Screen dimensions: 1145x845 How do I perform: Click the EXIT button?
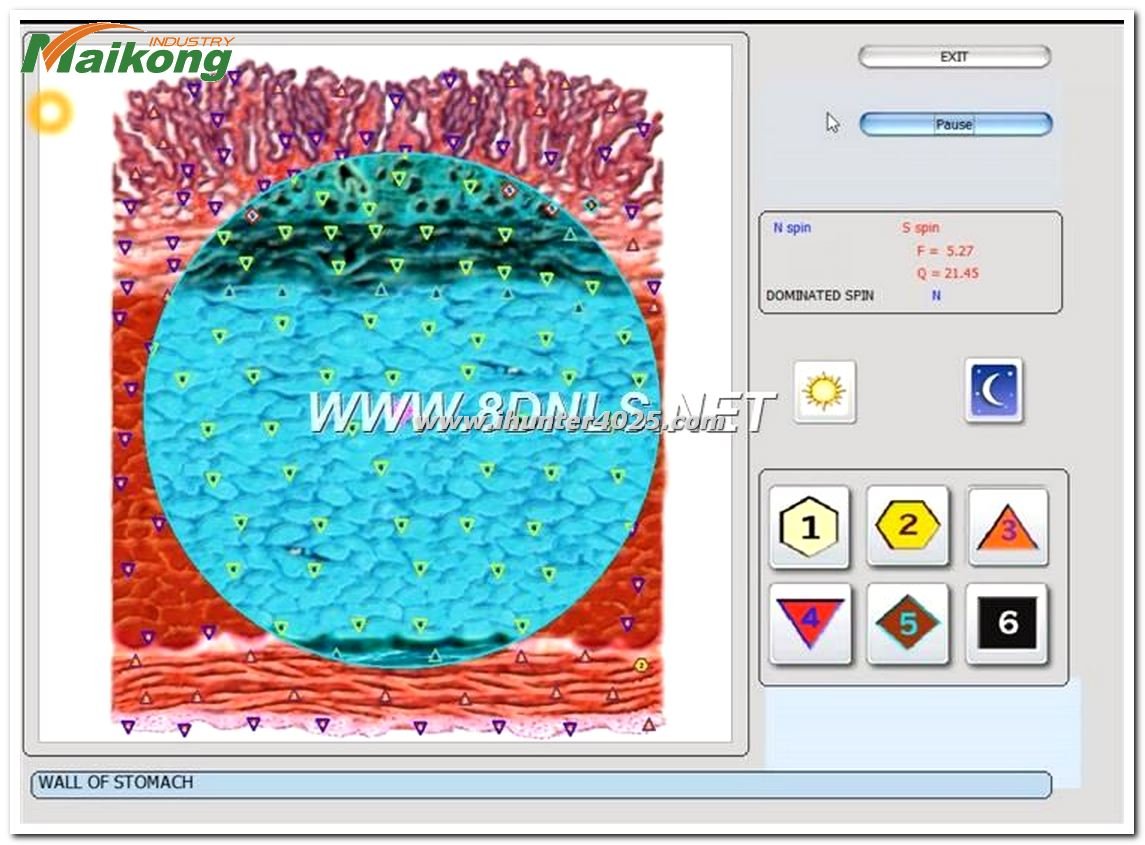click(x=954, y=57)
